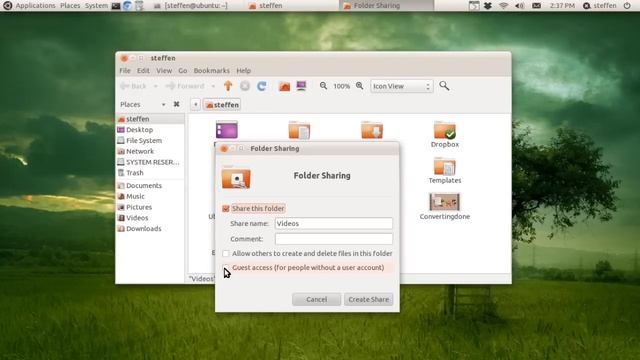Select Music bookmark in sidebar
Viewport: 640px width, 360px height.
[150, 196]
